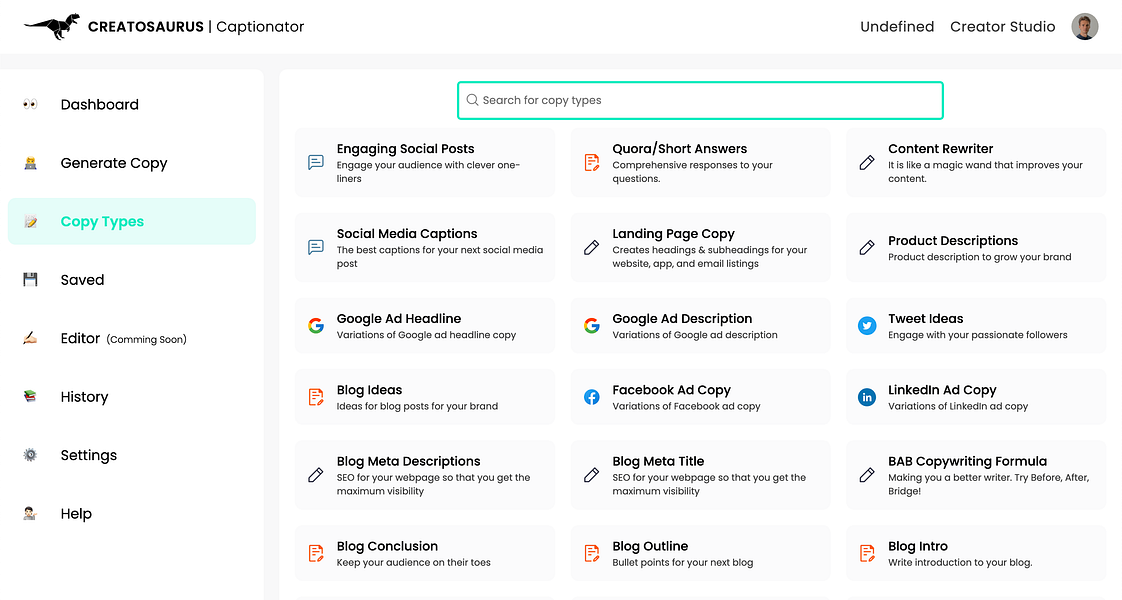Open History in sidebar
1122x600 pixels.
pyautogui.click(x=132, y=396)
